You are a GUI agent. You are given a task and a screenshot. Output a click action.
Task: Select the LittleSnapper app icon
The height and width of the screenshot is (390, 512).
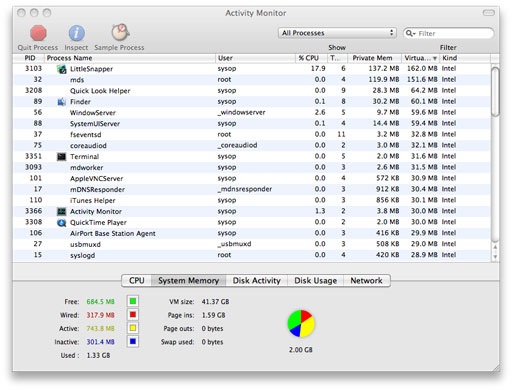pos(62,69)
